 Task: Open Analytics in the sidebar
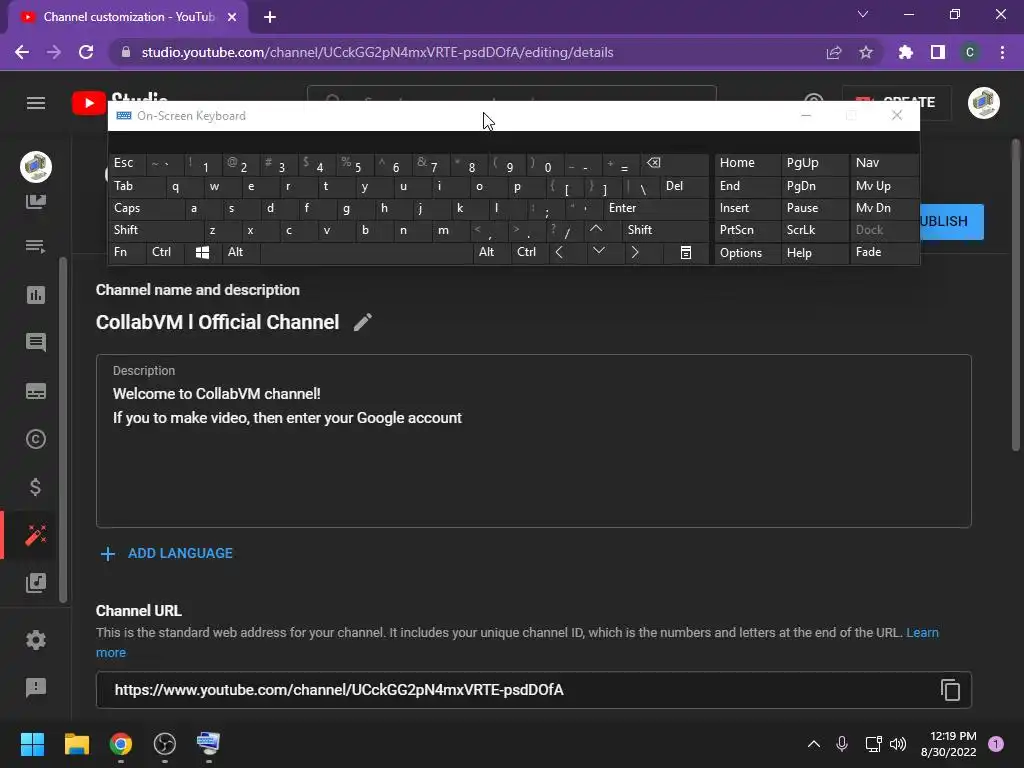point(36,295)
